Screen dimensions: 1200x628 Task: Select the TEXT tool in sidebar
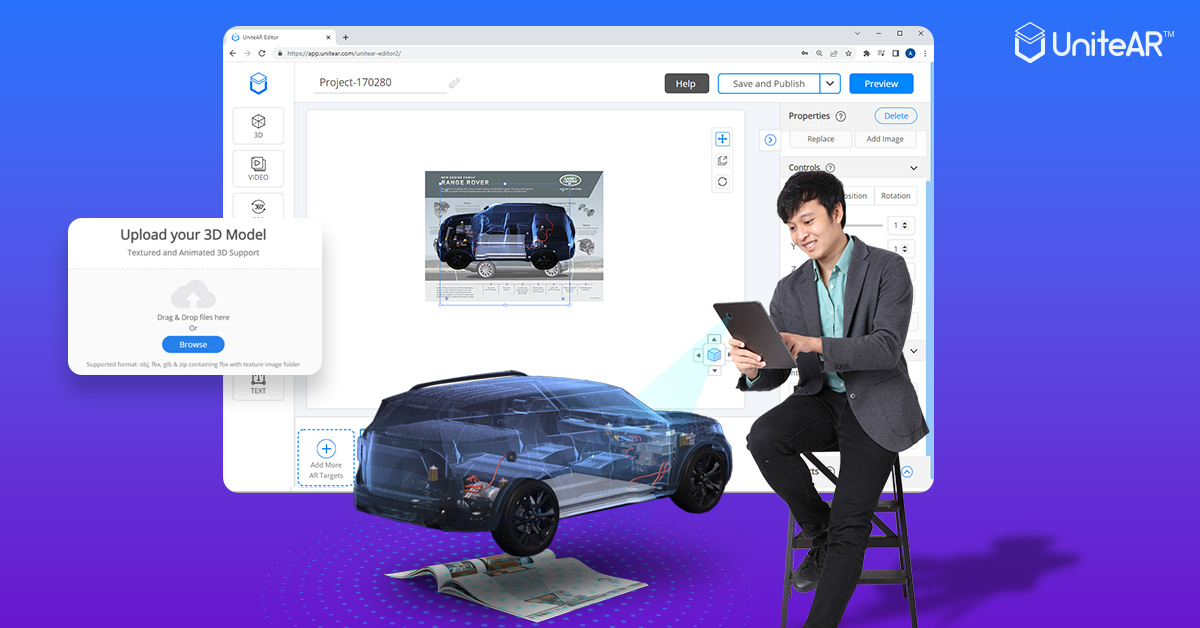coord(258,386)
